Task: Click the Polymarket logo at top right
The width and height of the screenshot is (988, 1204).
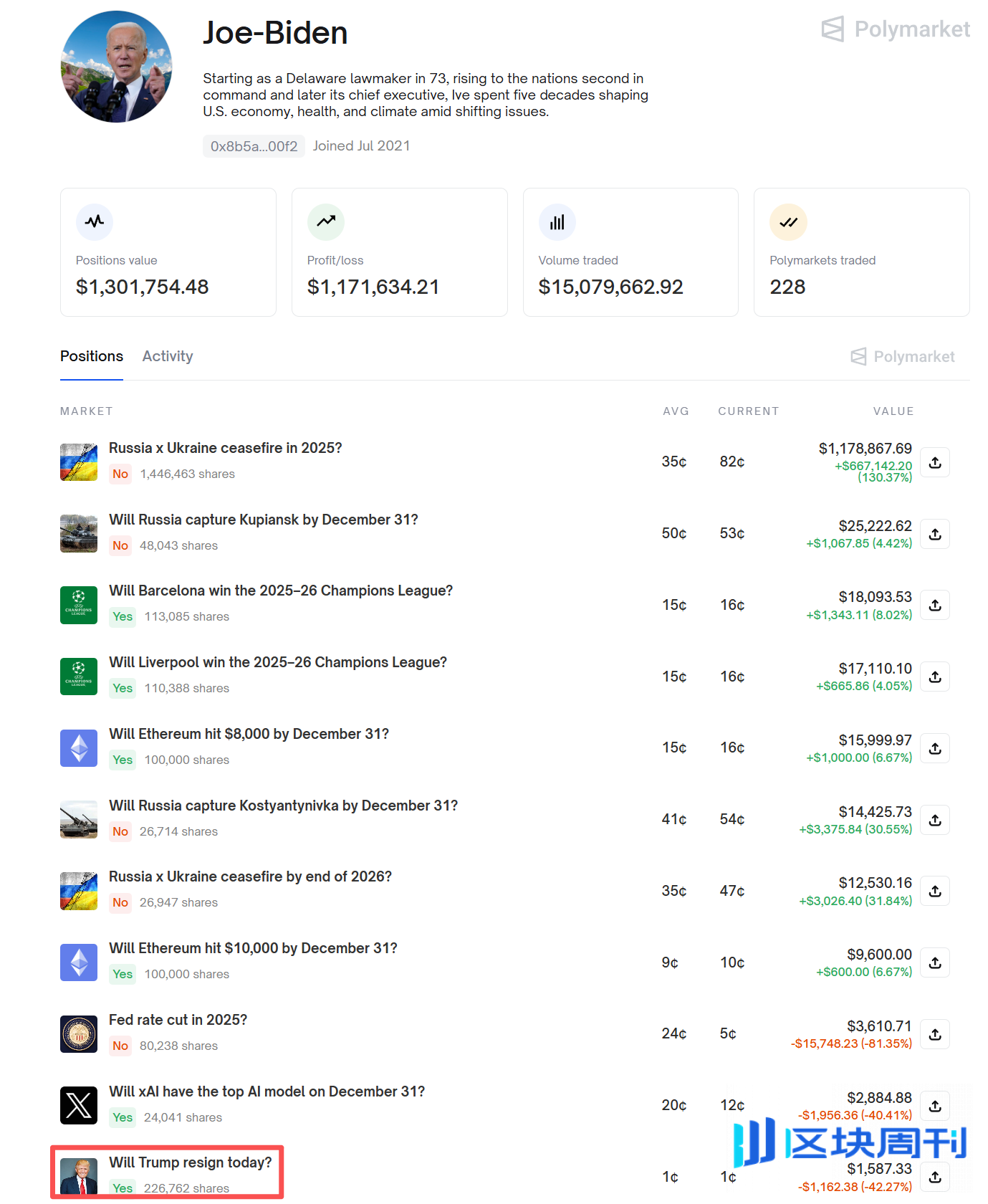Action: 896,29
